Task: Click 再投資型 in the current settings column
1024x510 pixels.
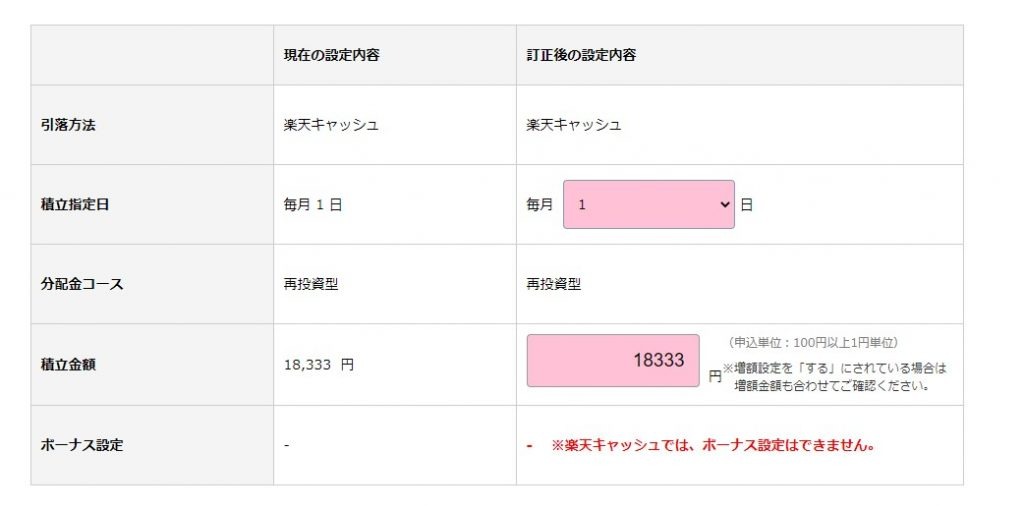Action: (x=311, y=284)
